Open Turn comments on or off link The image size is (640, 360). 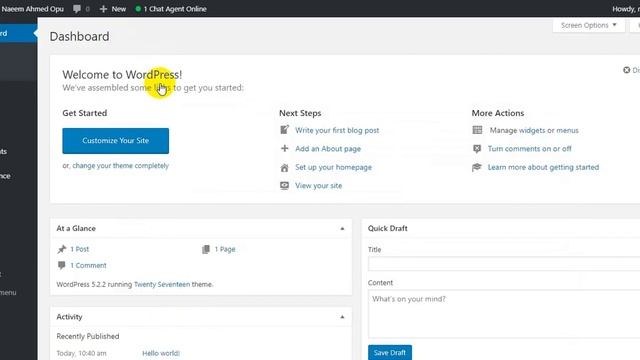(x=529, y=149)
